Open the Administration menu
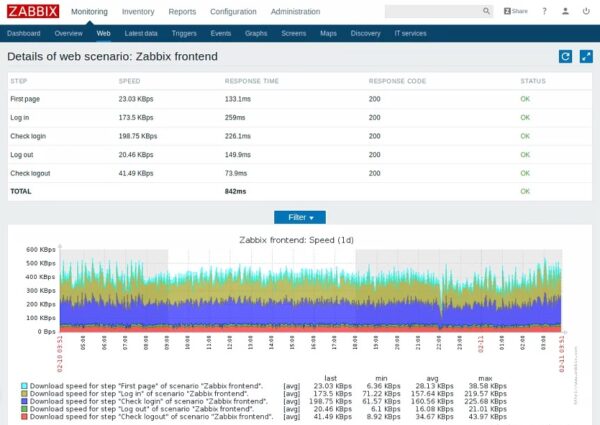Screen dimensions: 600x425 pyautogui.click(x=295, y=11)
